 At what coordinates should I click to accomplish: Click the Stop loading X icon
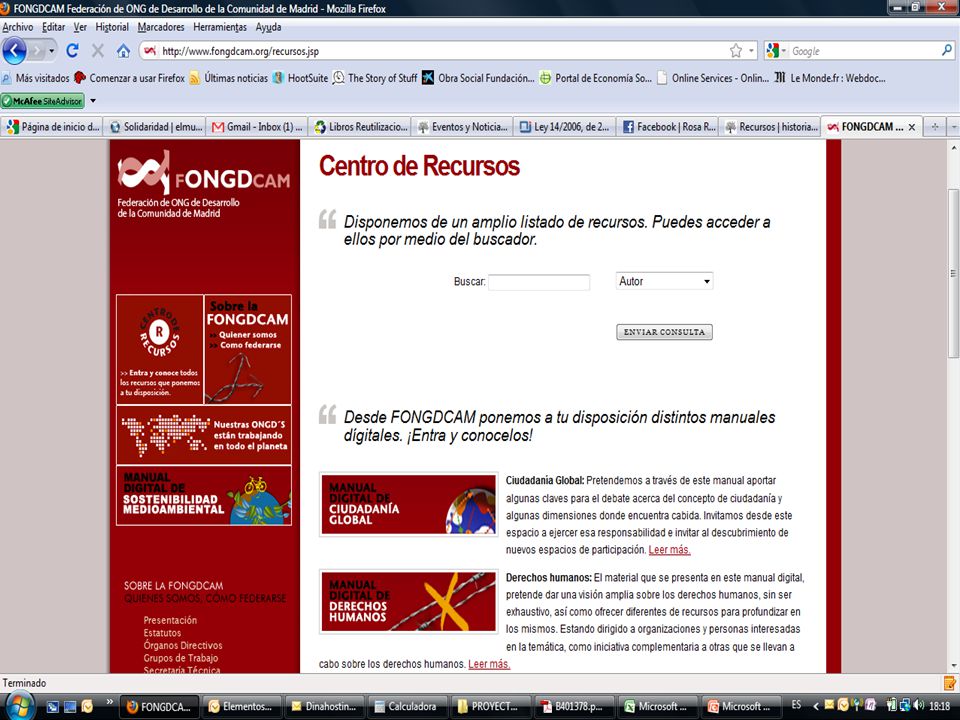click(x=98, y=51)
